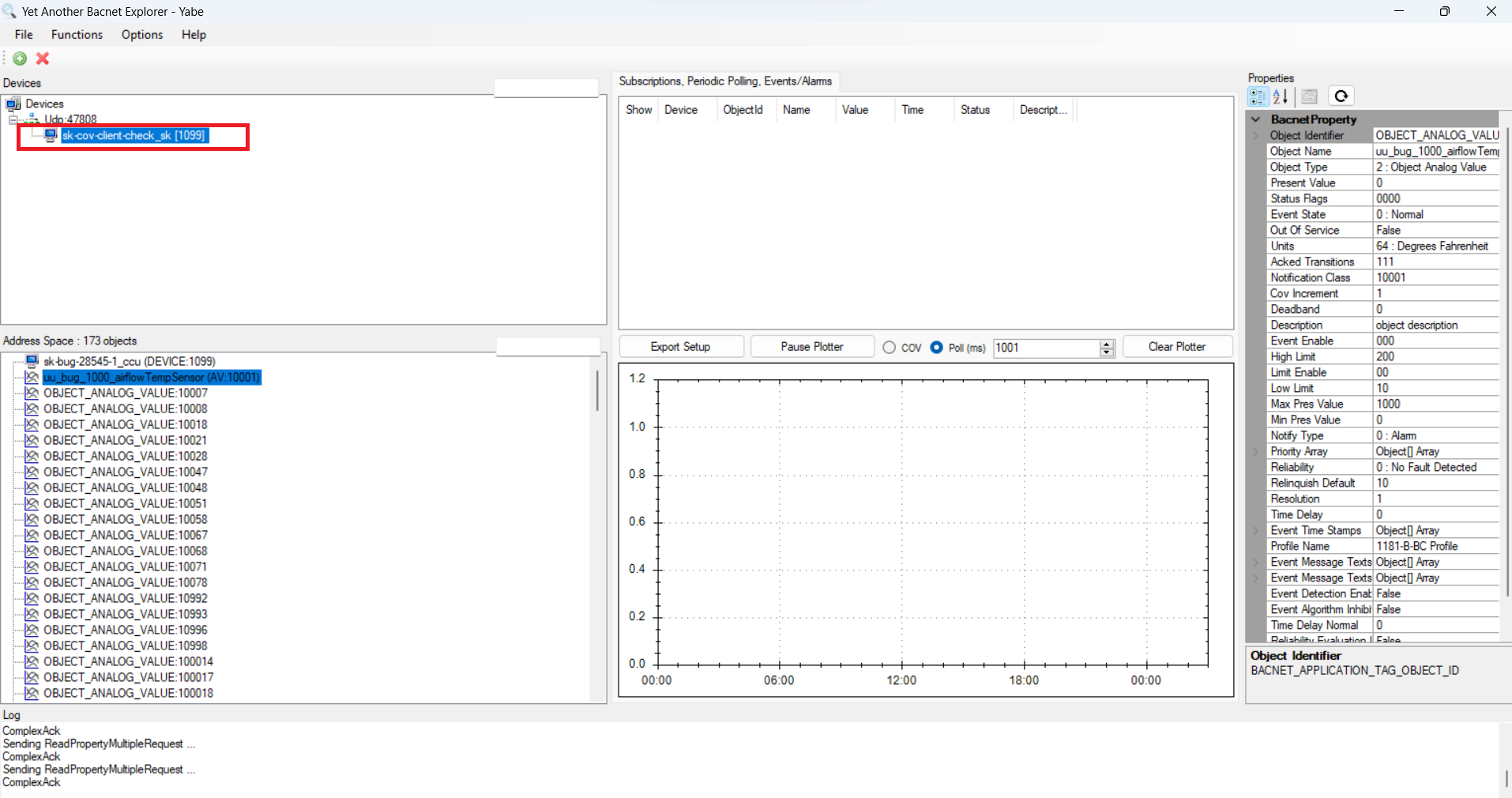This screenshot has width=1512, height=798.
Task: Click the Export Setup button
Action: (681, 347)
